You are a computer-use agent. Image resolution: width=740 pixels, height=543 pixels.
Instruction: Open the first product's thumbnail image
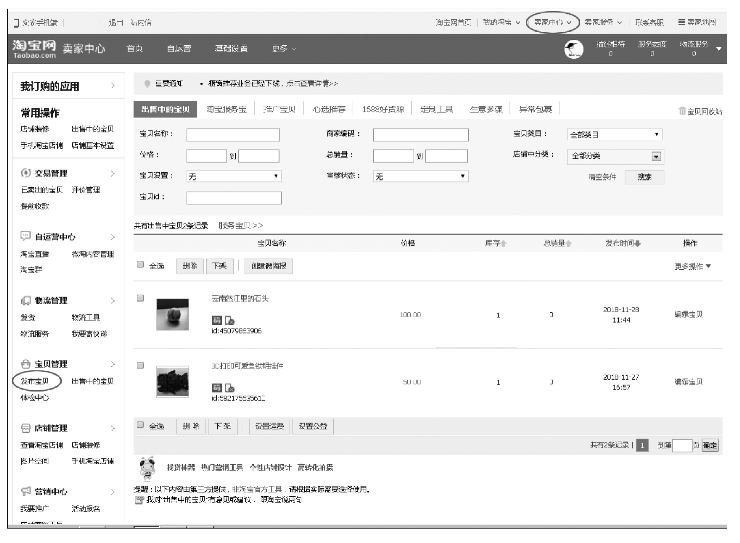pyautogui.click(x=173, y=314)
